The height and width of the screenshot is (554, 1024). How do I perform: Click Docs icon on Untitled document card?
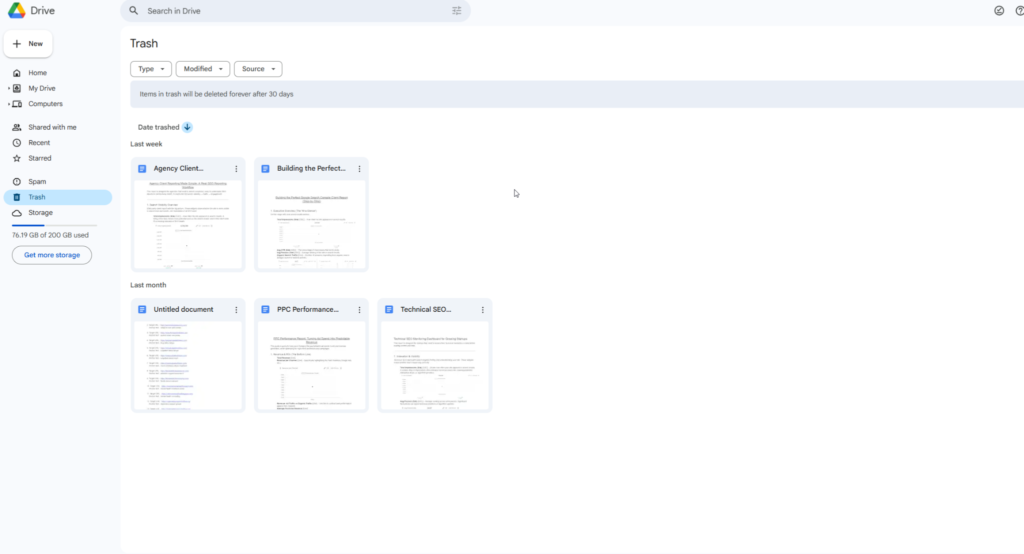[142, 310]
